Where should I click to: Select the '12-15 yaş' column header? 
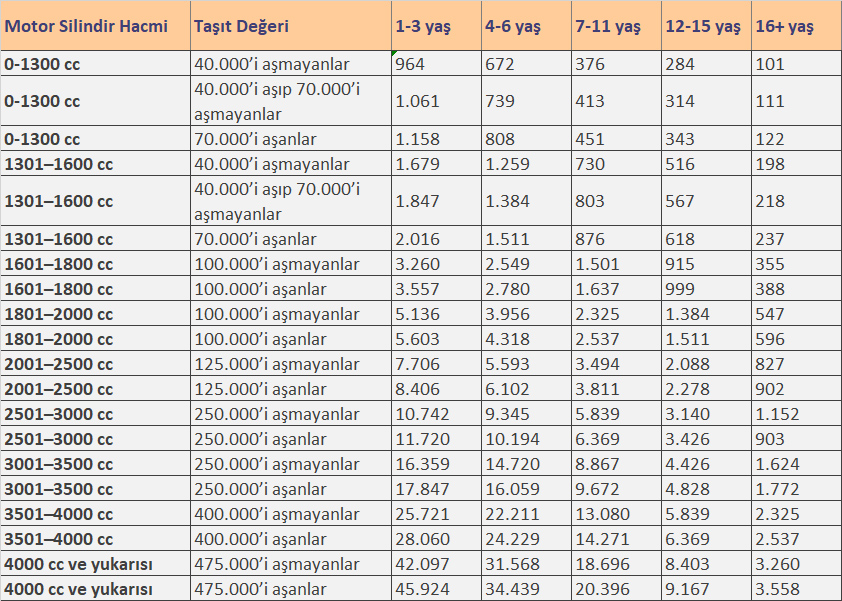click(x=705, y=26)
